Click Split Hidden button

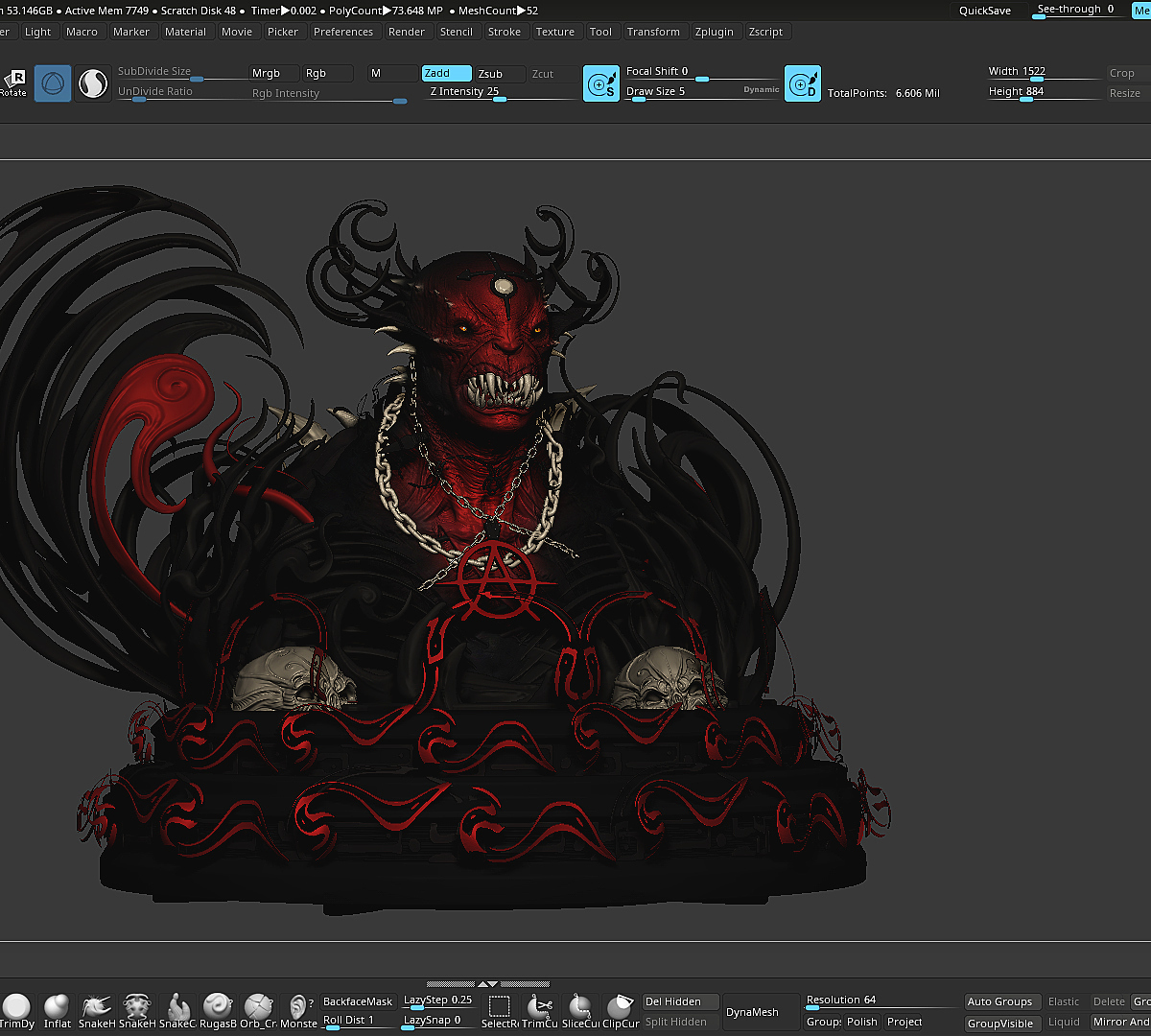click(680, 1022)
